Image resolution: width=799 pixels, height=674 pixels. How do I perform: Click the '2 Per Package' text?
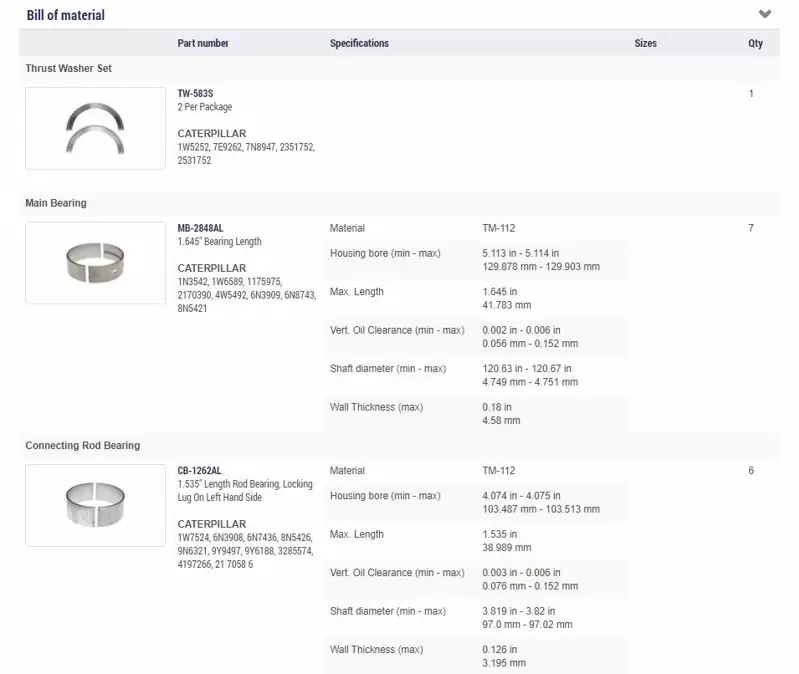205,106
